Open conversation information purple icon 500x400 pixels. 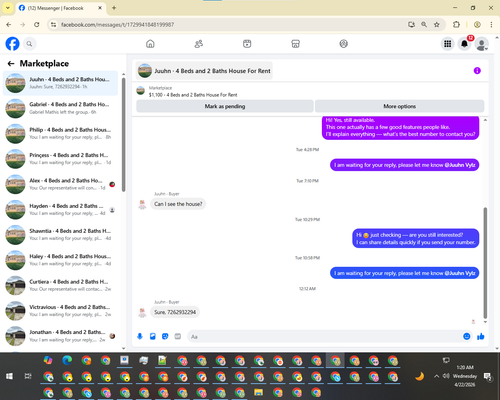[x=477, y=71]
